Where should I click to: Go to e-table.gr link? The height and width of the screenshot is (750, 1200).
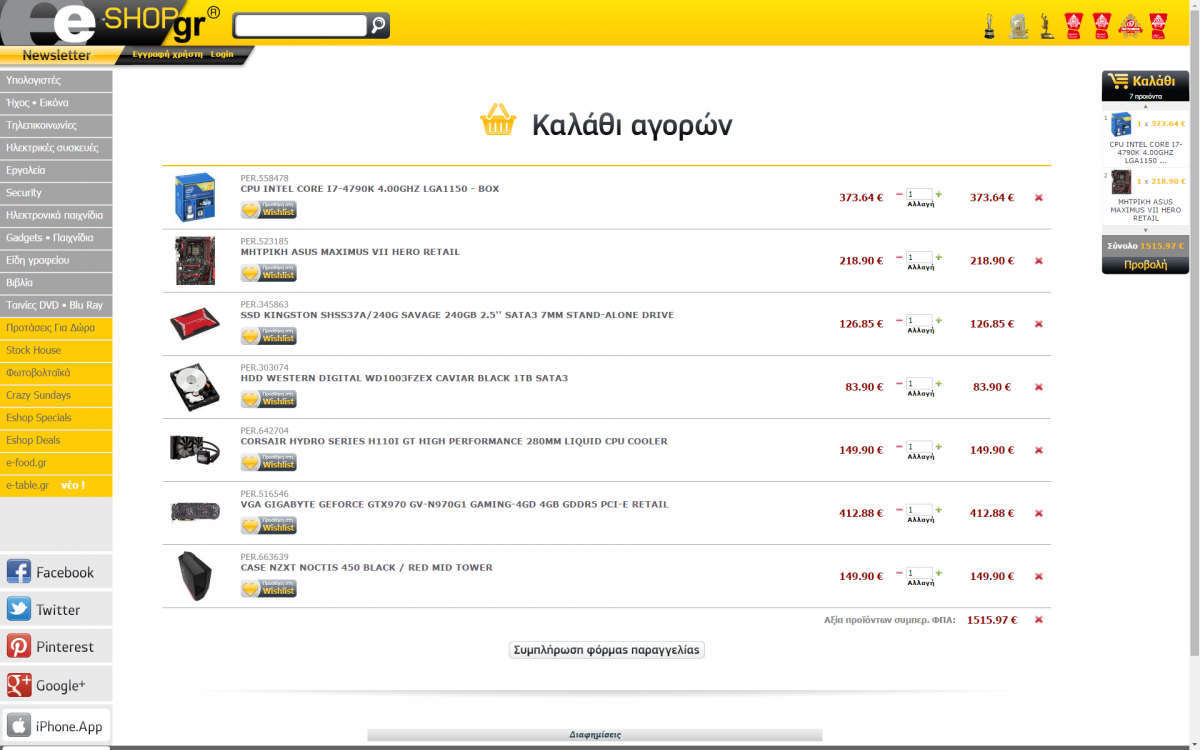click(x=56, y=485)
